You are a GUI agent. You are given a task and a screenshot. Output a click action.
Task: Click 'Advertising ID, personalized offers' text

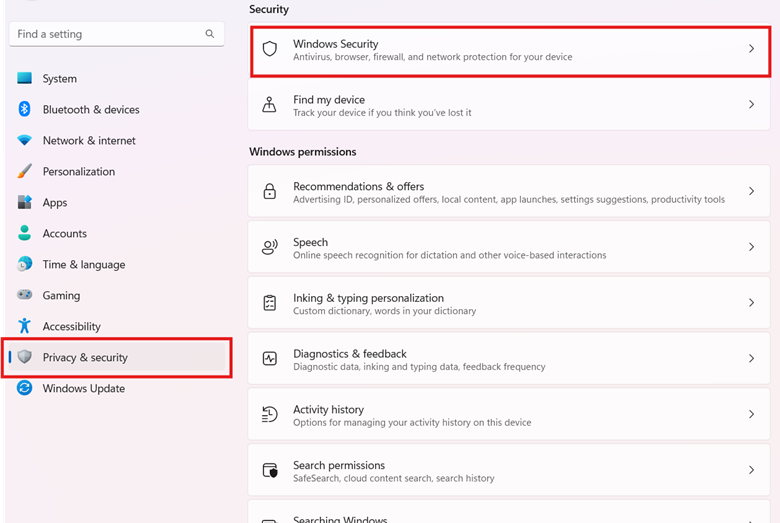click(509, 199)
